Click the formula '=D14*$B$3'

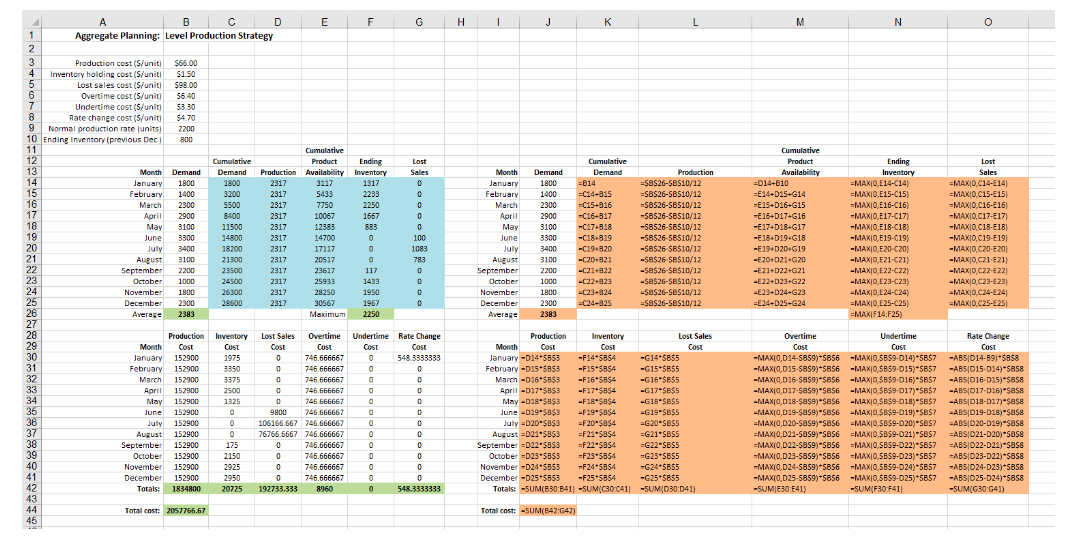[548, 358]
